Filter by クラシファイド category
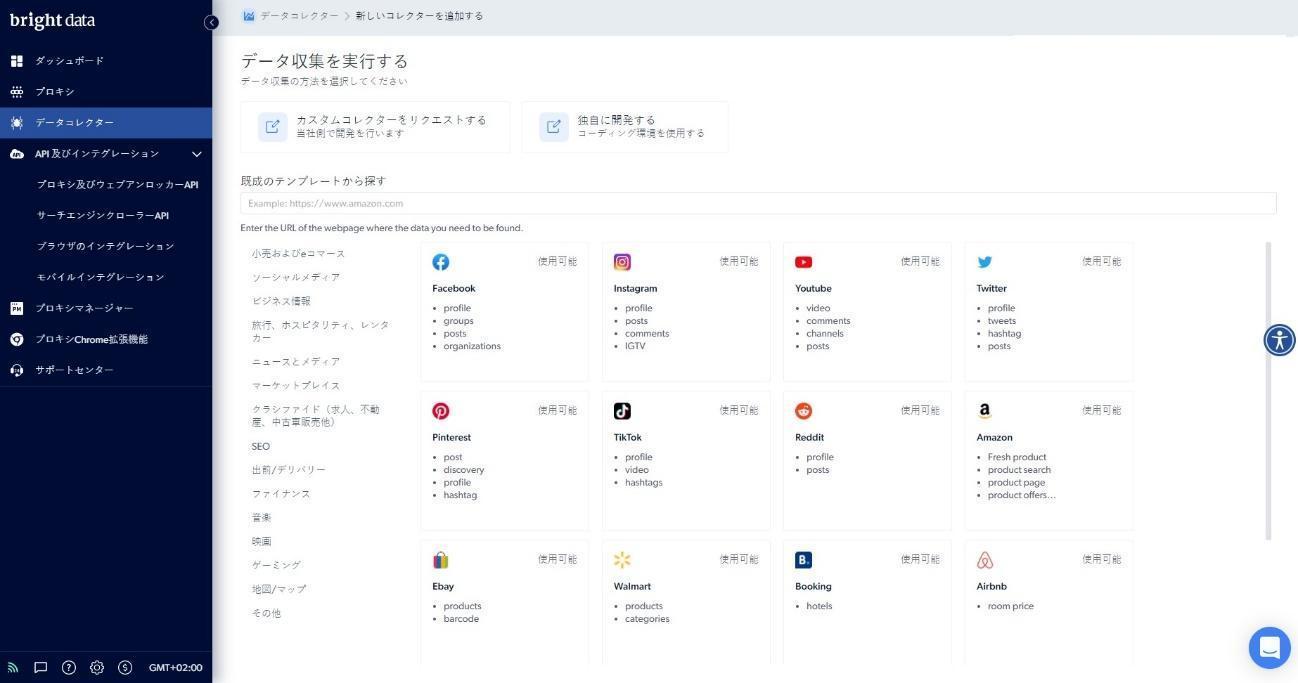Screen dimensions: 1298x683 316,416
